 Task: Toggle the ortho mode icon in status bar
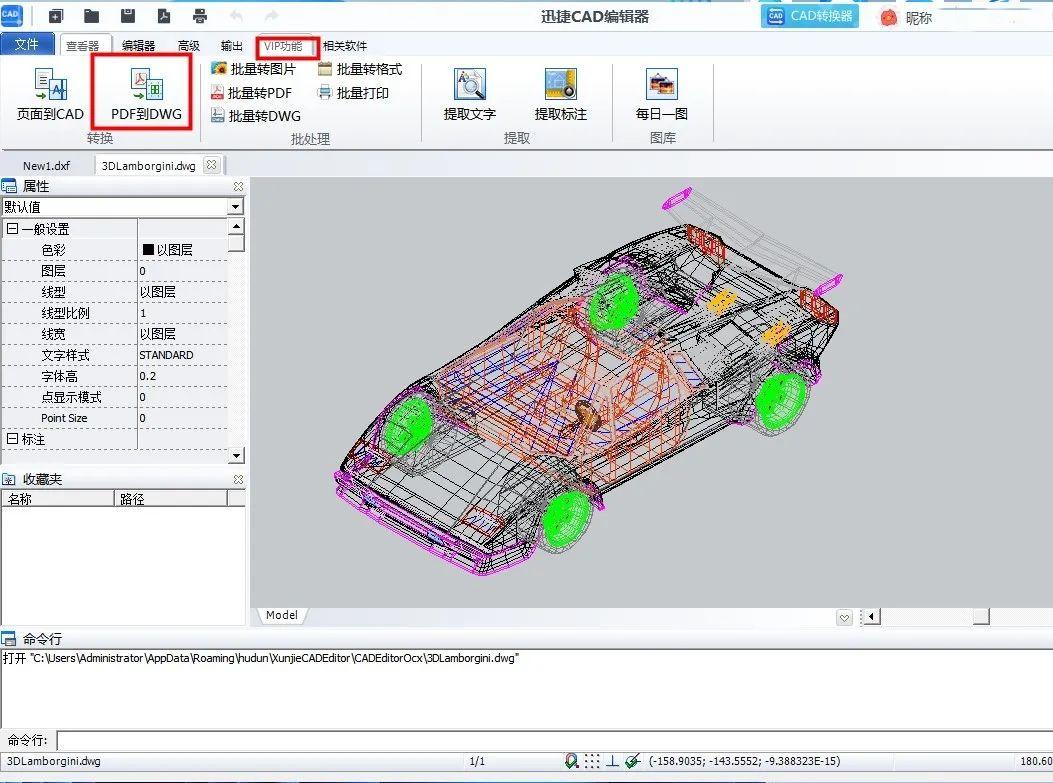pyautogui.click(x=612, y=761)
